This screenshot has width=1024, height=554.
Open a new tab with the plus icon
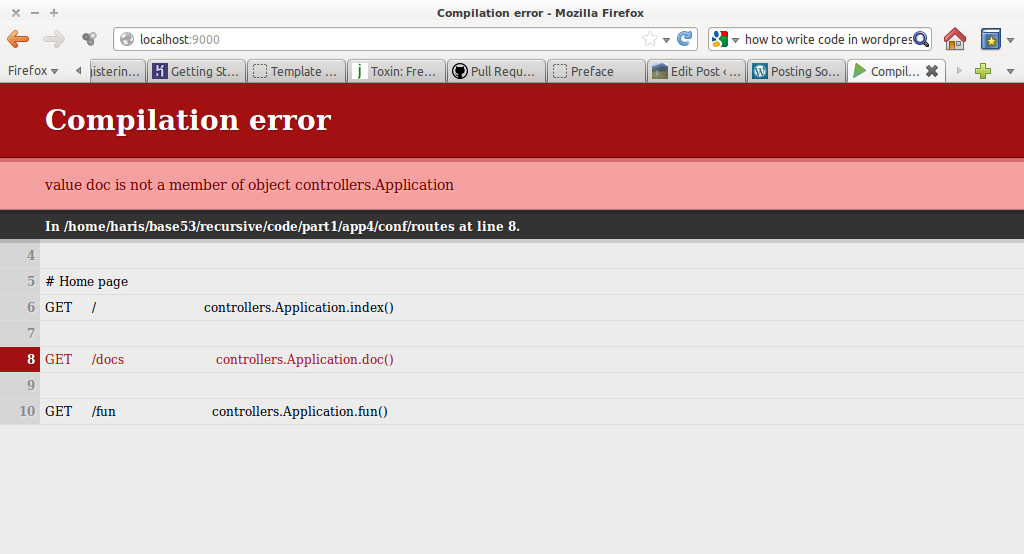click(x=983, y=71)
